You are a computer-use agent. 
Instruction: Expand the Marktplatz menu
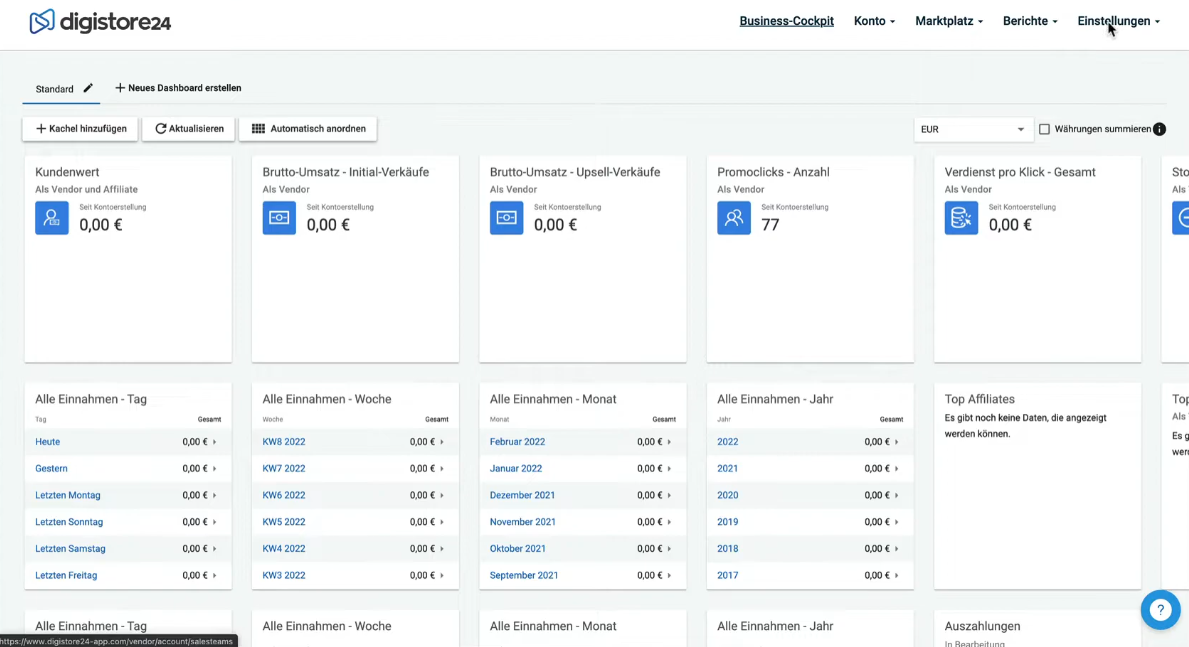coord(949,21)
